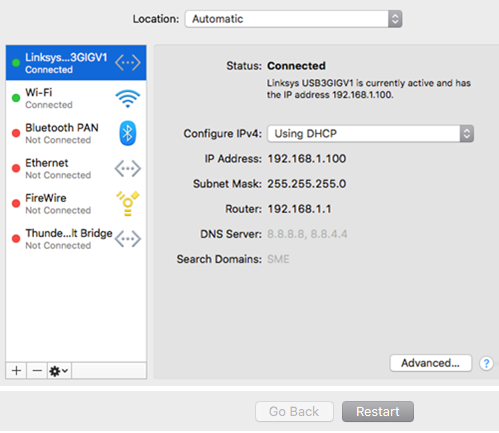Click the Go Back button
Image resolution: width=499 pixels, height=433 pixels.
294,412
